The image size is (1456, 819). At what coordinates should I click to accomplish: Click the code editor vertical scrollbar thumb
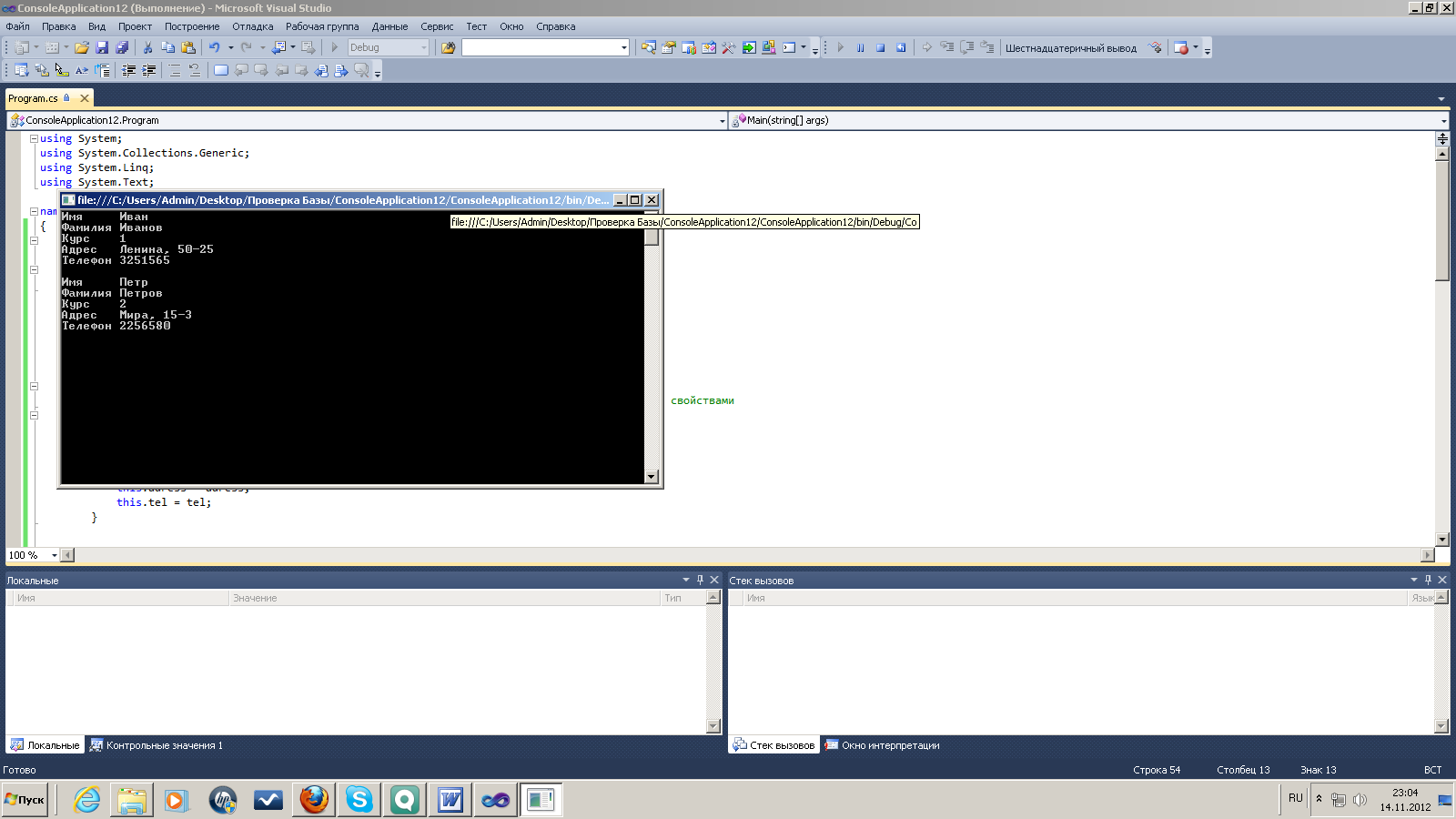(x=1442, y=220)
